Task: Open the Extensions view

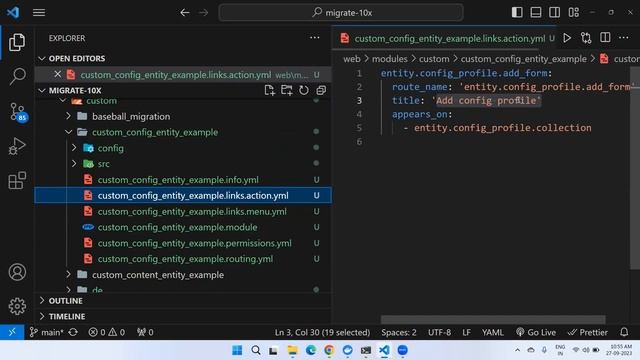Action: 17,180
